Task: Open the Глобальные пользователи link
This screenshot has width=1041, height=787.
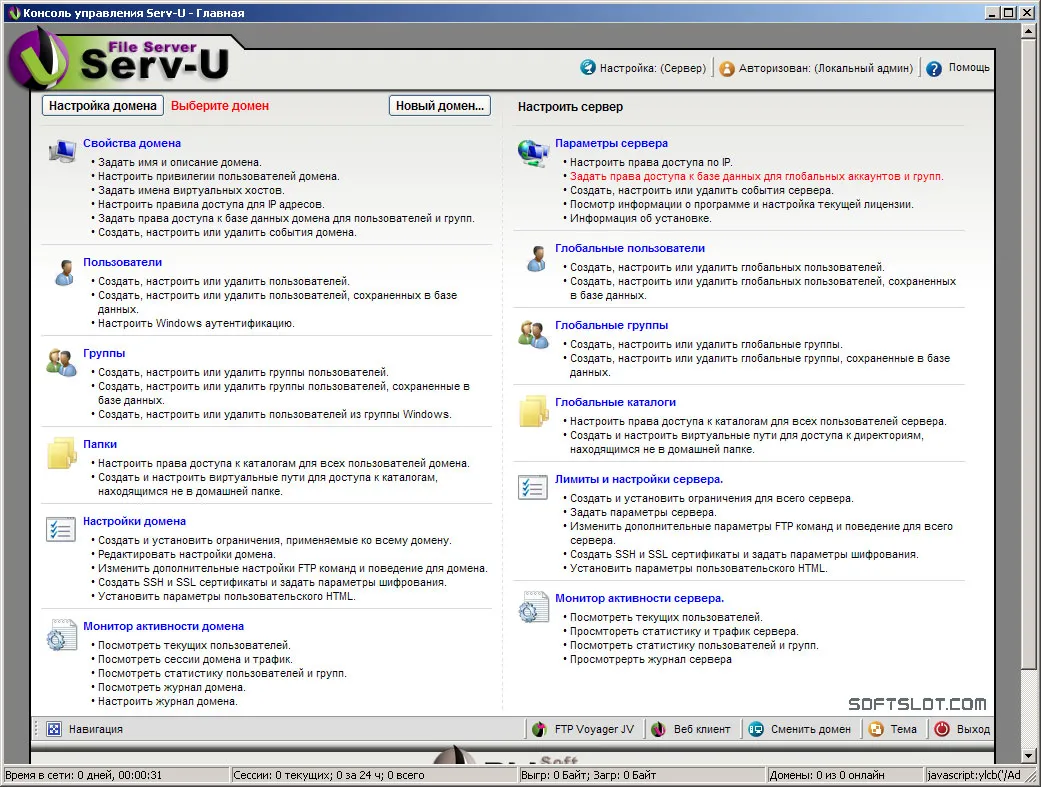Action: (x=629, y=248)
